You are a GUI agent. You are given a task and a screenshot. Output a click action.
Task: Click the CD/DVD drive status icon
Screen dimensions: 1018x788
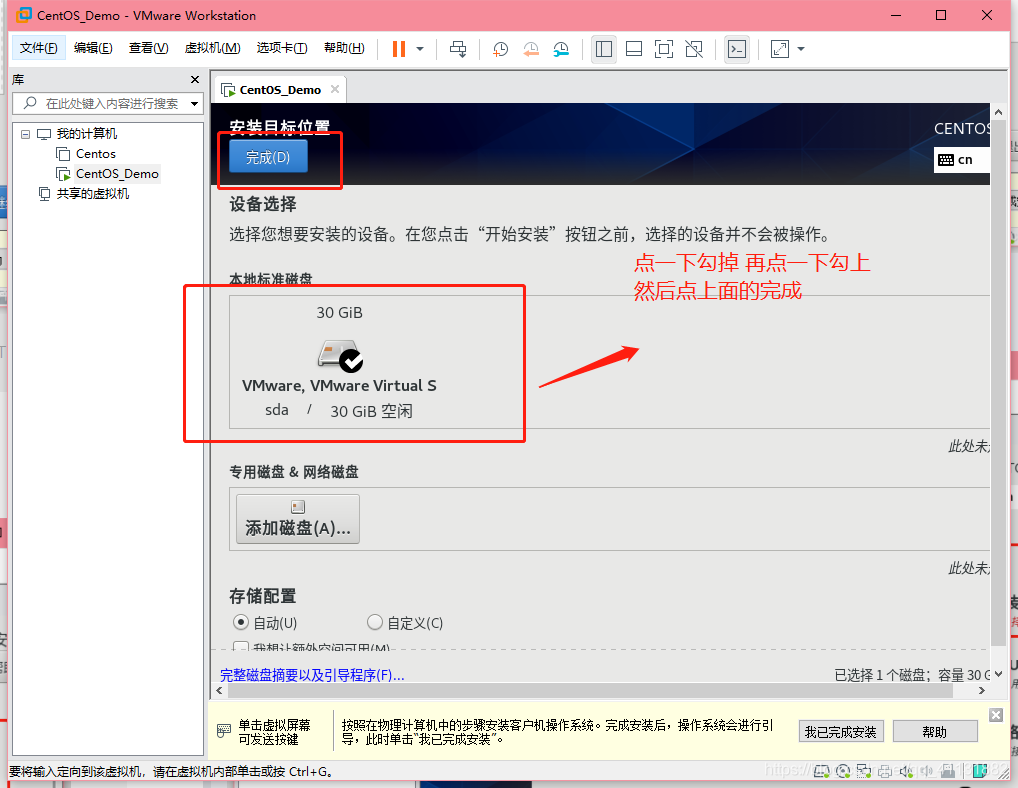tap(843, 771)
